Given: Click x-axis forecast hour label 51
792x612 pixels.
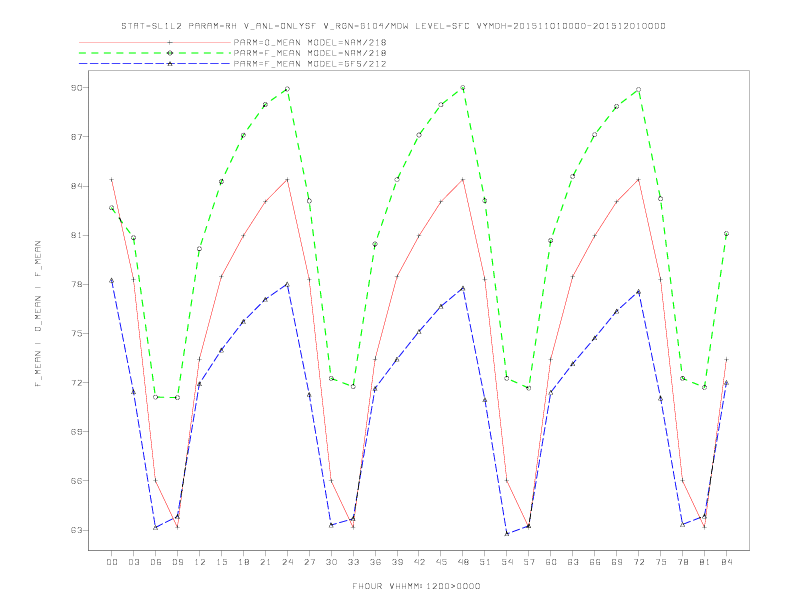Looking at the screenshot, I should click(485, 562).
